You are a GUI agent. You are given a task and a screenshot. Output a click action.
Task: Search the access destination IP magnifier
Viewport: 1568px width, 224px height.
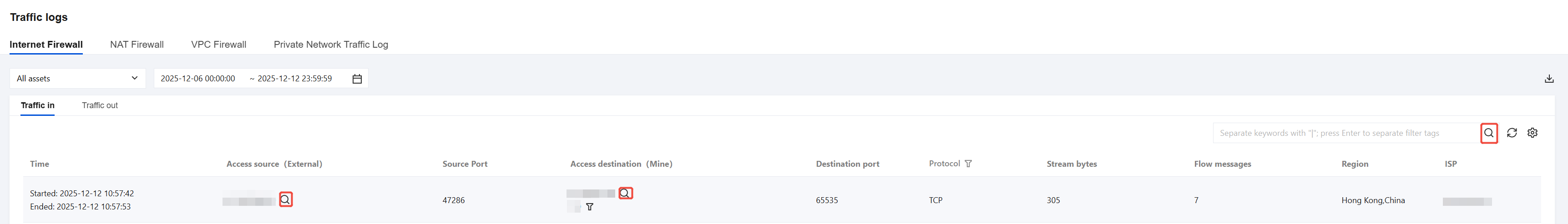coord(625,194)
